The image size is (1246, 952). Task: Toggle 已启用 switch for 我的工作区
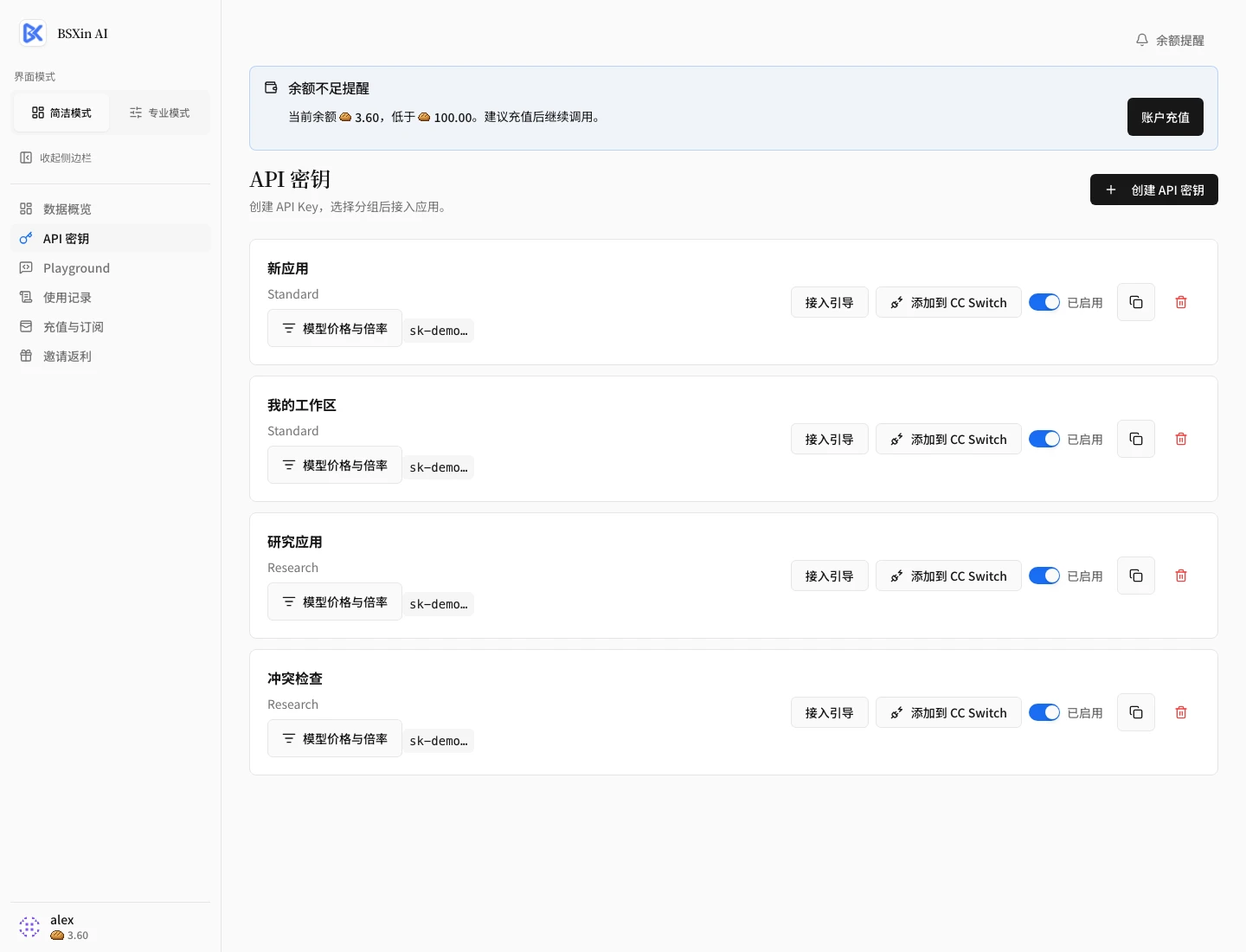point(1044,439)
